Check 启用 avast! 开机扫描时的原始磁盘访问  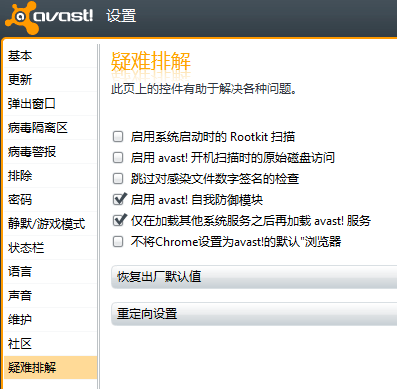118,158
